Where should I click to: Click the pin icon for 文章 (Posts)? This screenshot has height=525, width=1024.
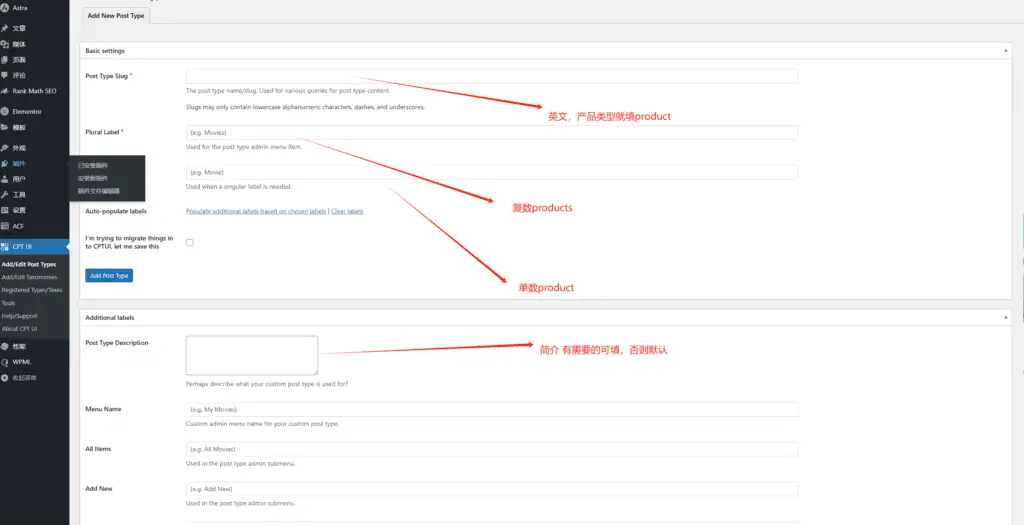coord(5,28)
